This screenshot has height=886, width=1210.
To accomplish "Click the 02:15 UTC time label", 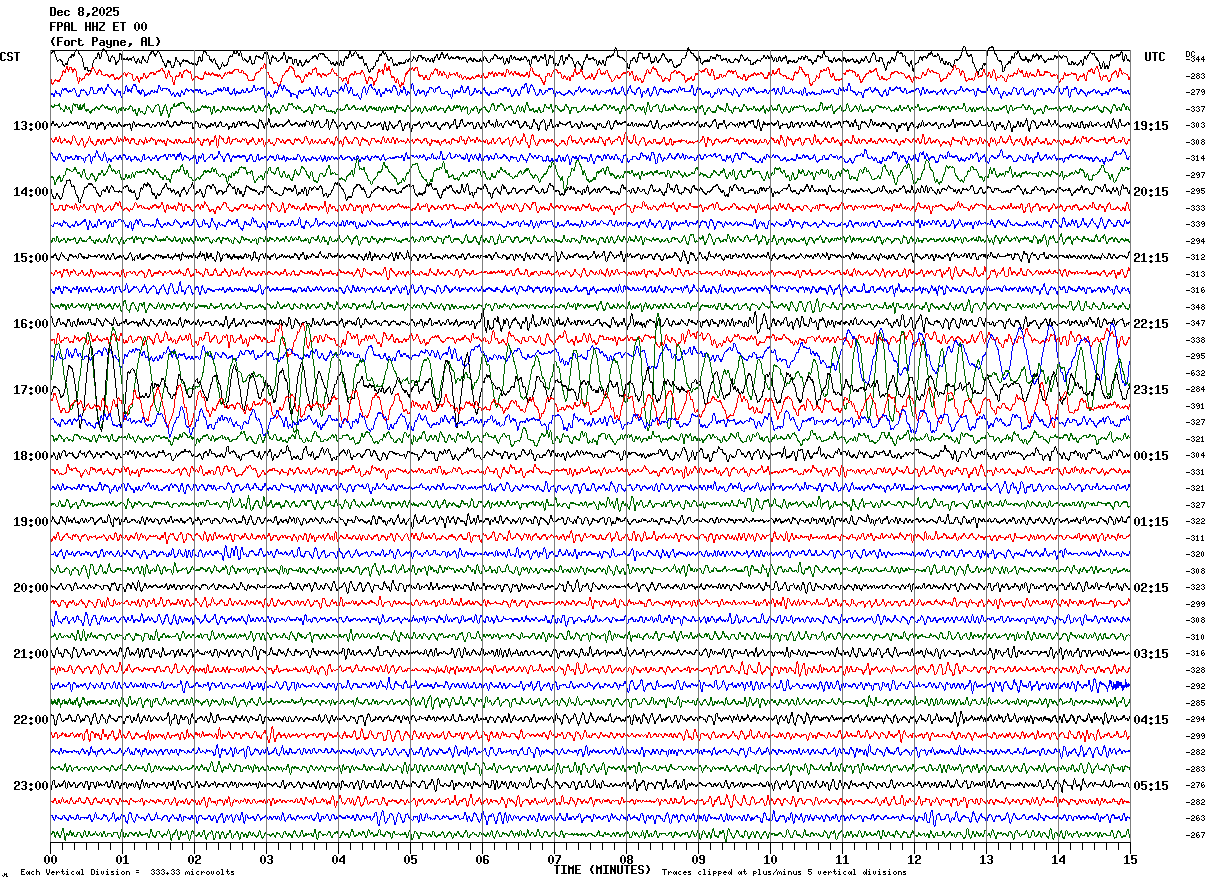I will (x=1151, y=588).
